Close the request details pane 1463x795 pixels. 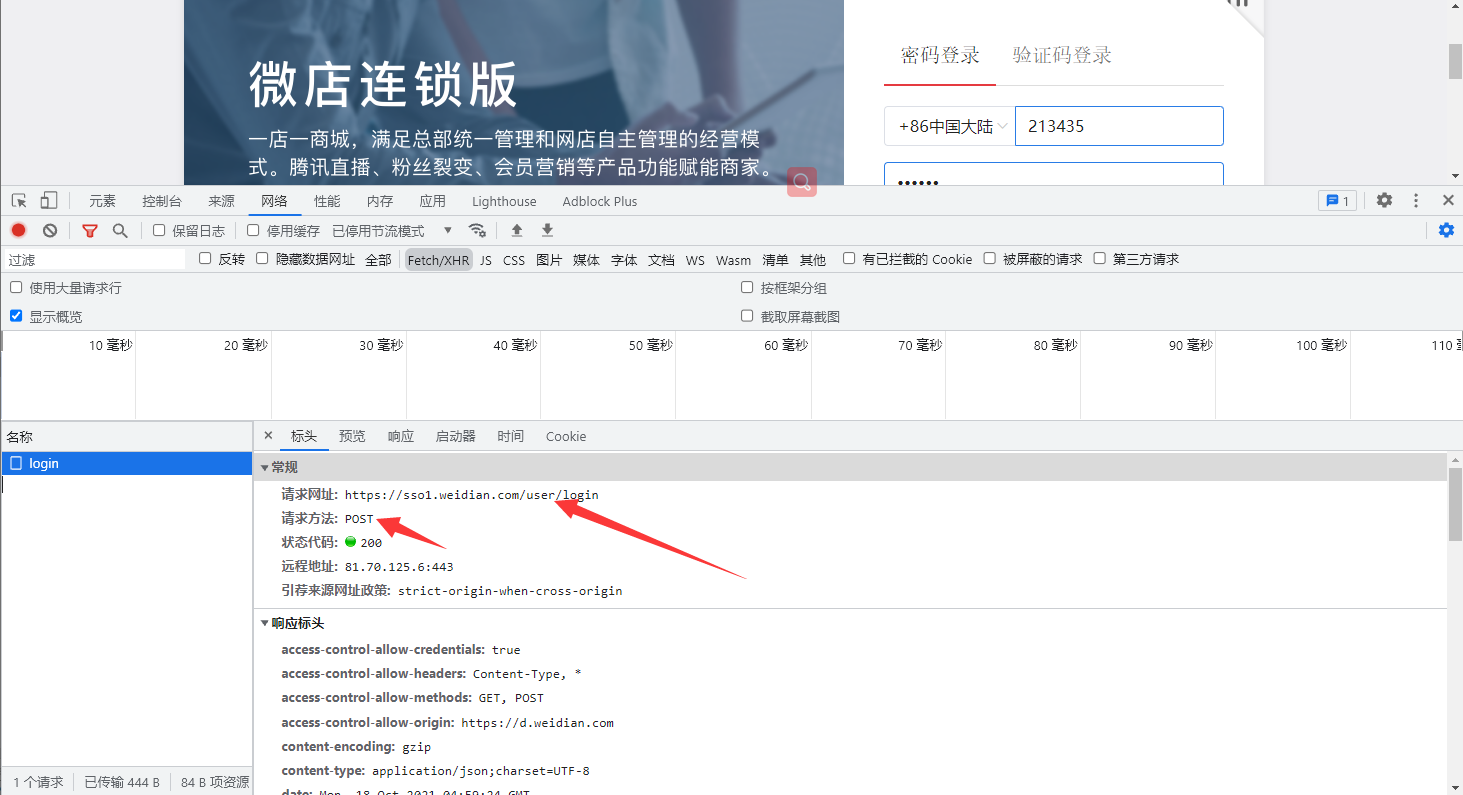tap(268, 436)
